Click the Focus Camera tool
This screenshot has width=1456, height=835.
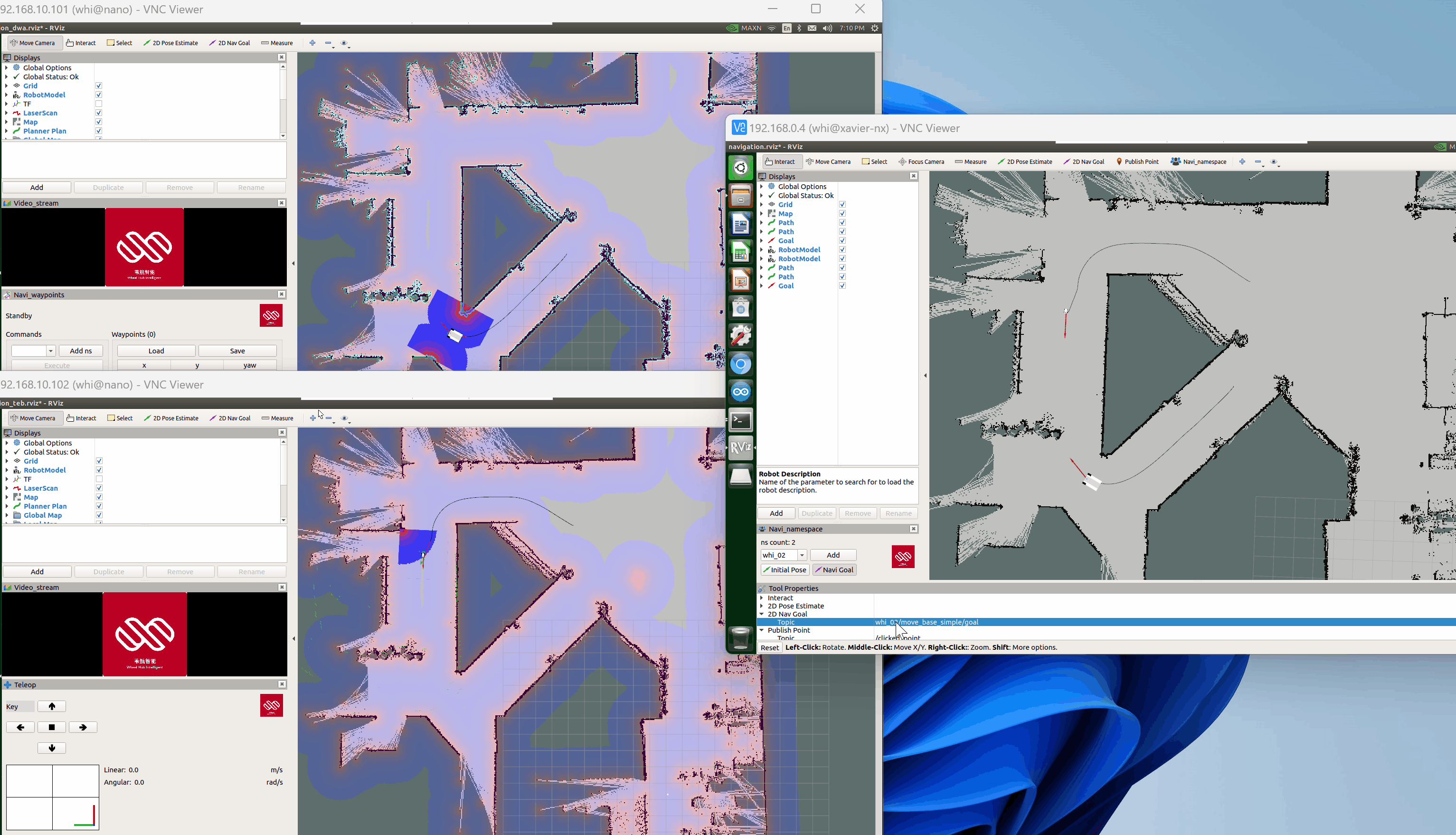[x=921, y=161]
